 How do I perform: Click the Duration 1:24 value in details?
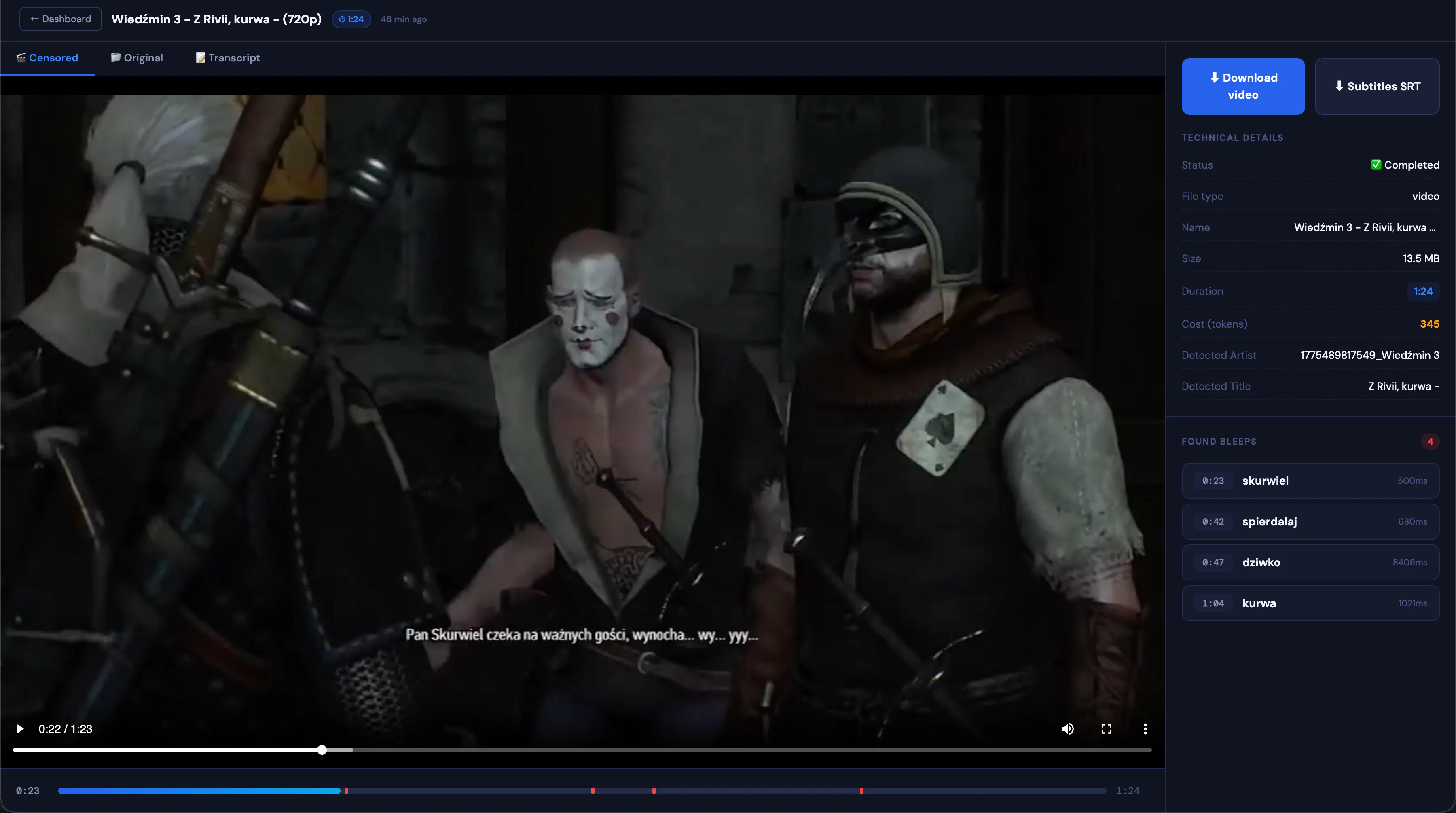coord(1423,291)
